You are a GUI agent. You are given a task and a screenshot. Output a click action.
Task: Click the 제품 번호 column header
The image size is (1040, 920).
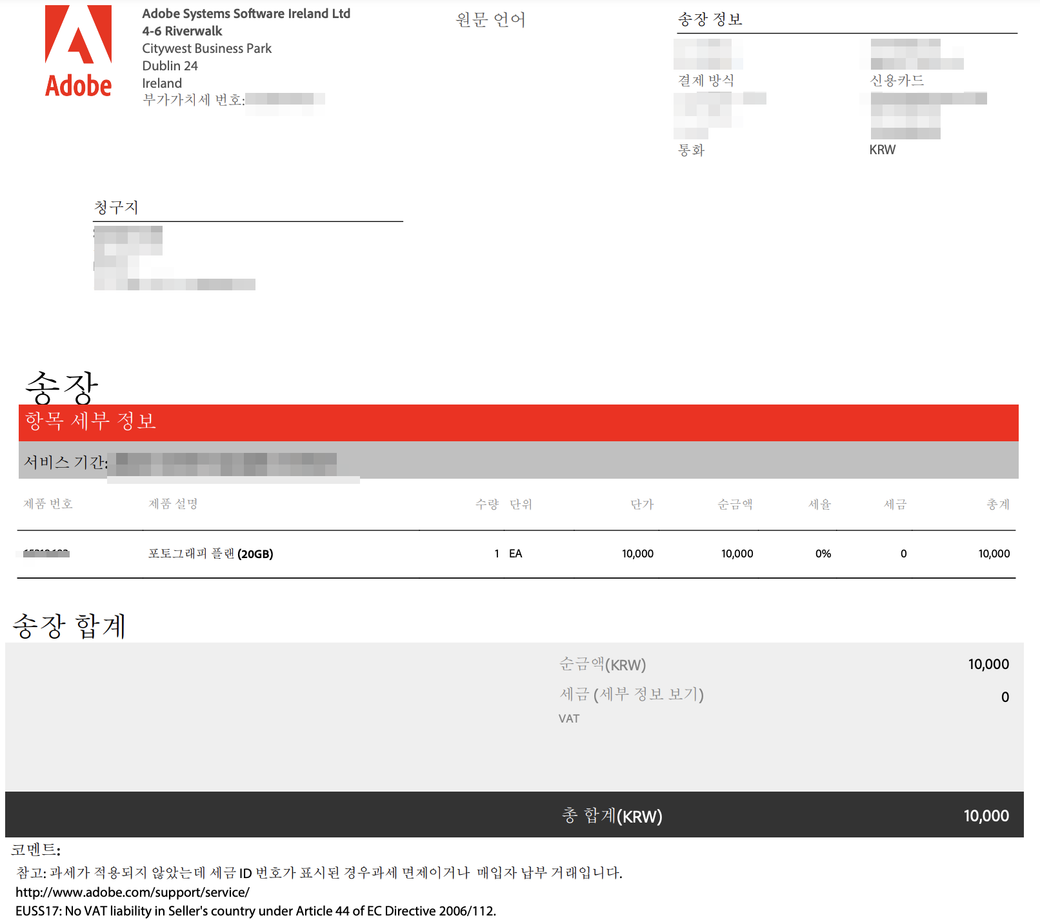(x=48, y=504)
